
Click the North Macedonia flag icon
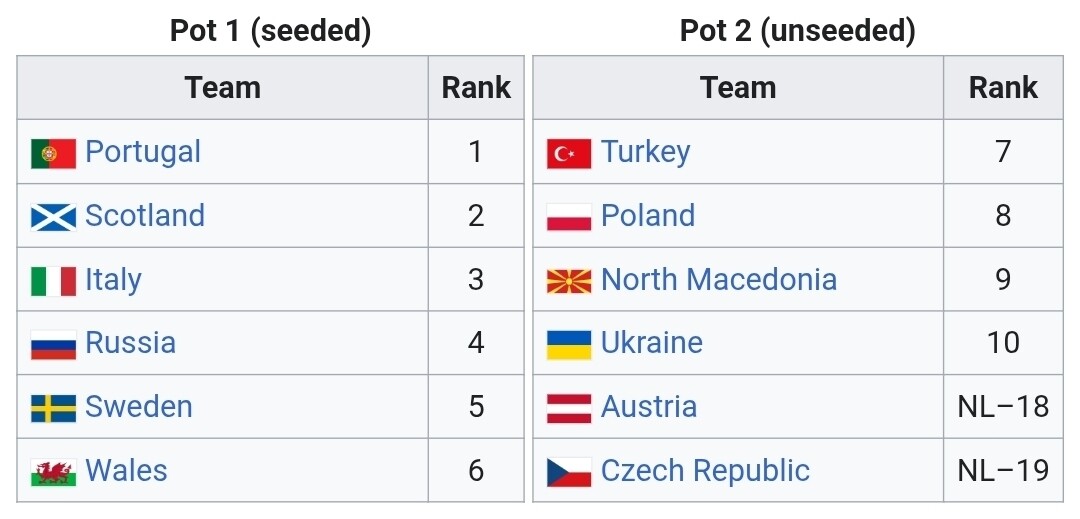(x=569, y=281)
